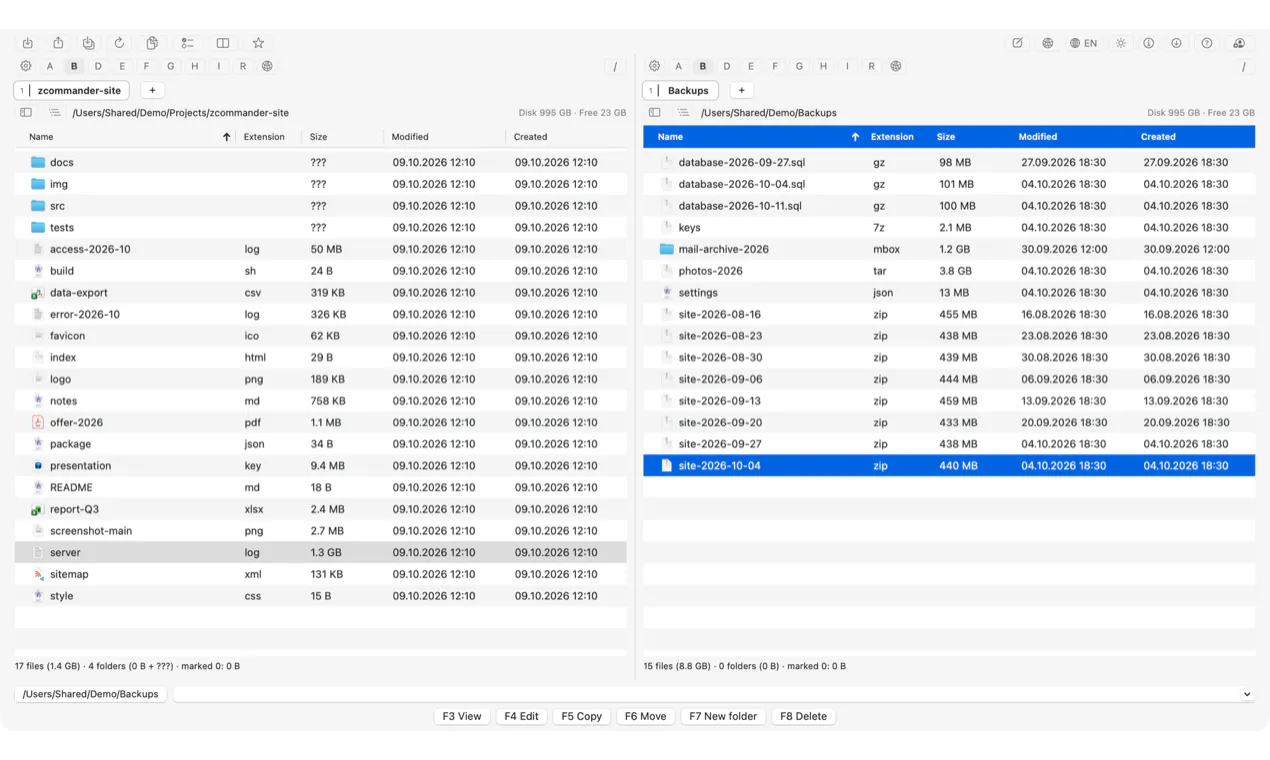Open the user account icon at top right

tap(1239, 43)
